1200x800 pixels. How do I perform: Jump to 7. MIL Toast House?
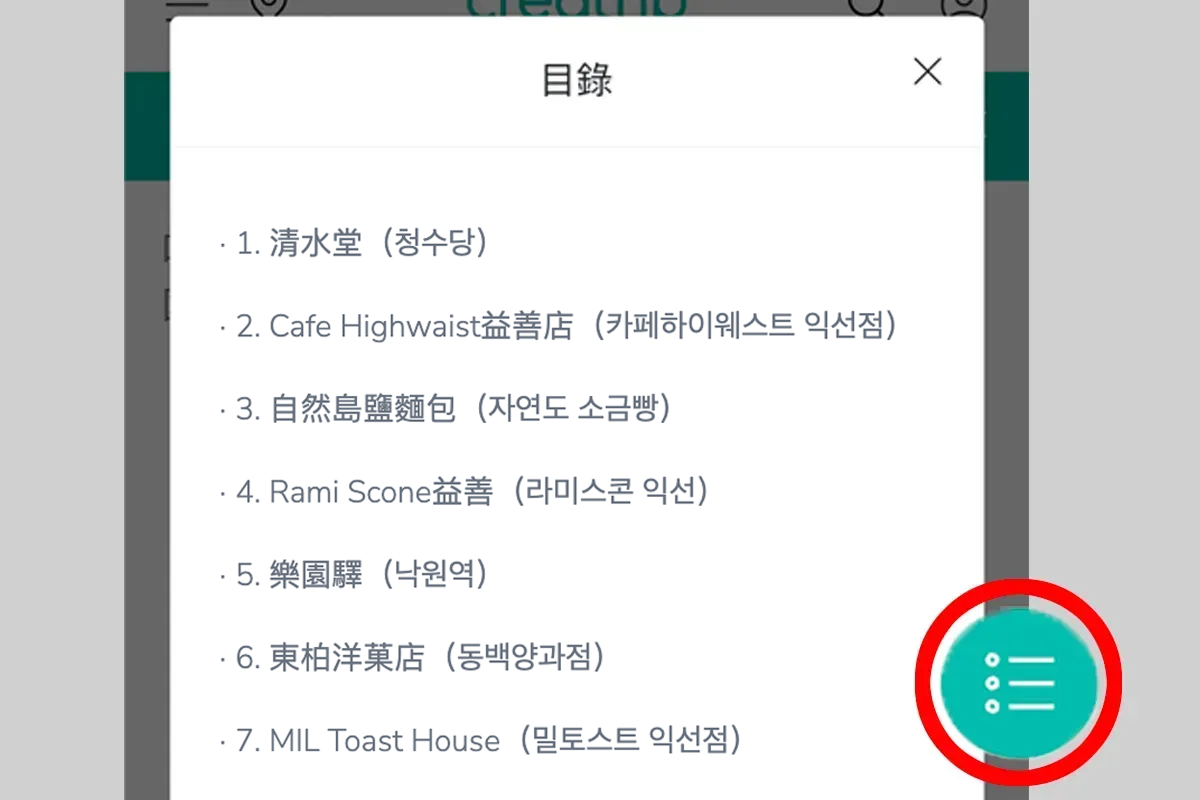pos(384,741)
